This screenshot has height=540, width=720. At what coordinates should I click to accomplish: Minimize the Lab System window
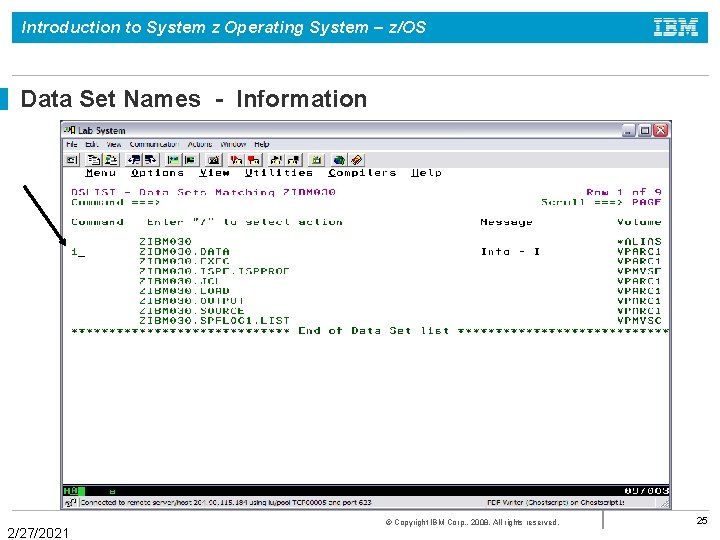[629, 130]
